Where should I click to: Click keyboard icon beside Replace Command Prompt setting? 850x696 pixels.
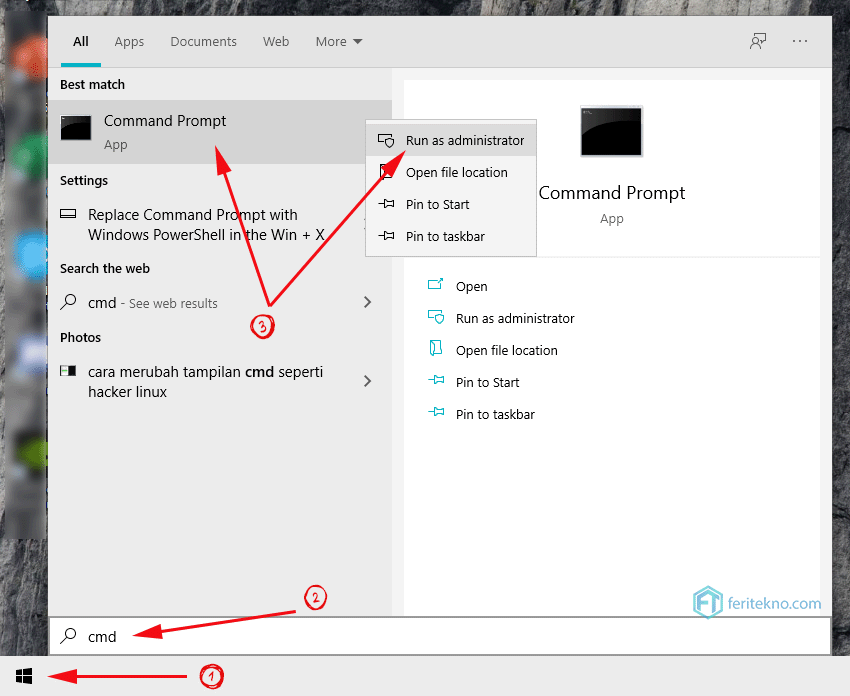pyautogui.click(x=68, y=214)
